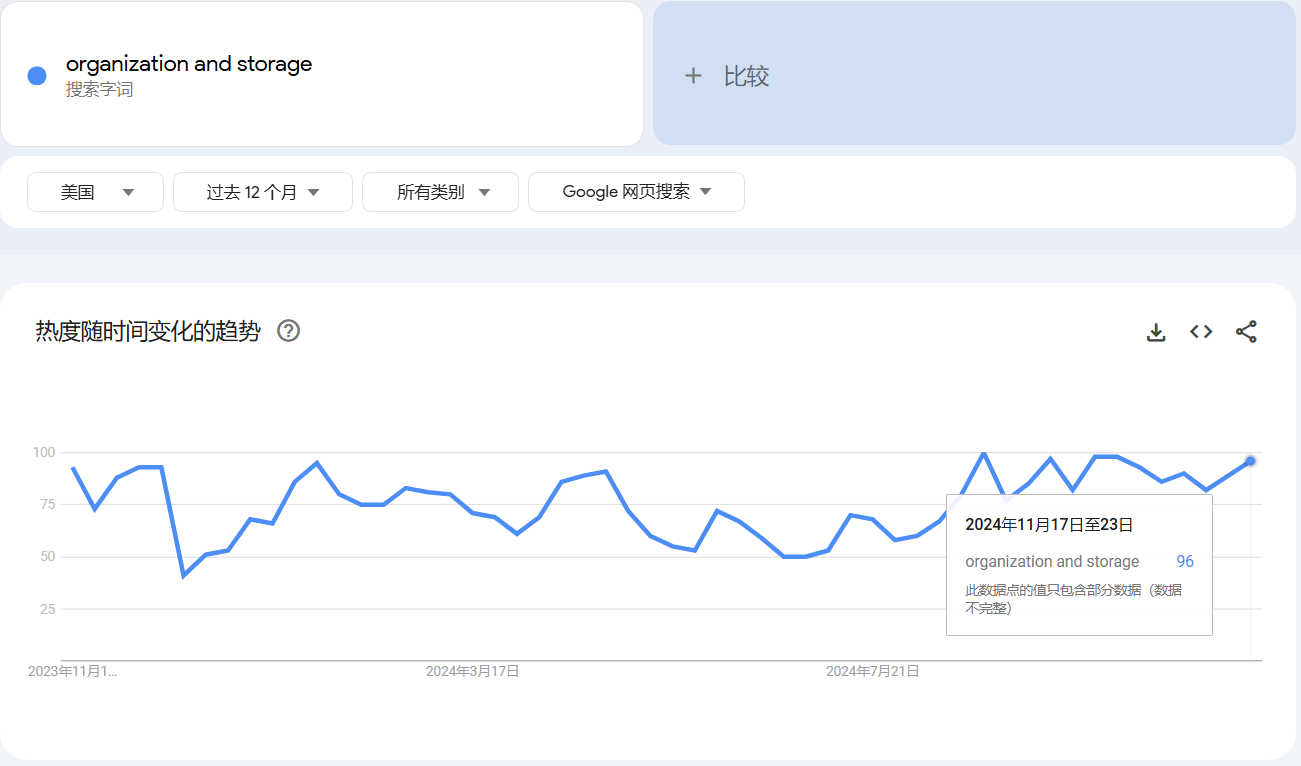Click the x-axis label 2024年7月21日
The image size is (1301, 766).
pyautogui.click(x=873, y=671)
